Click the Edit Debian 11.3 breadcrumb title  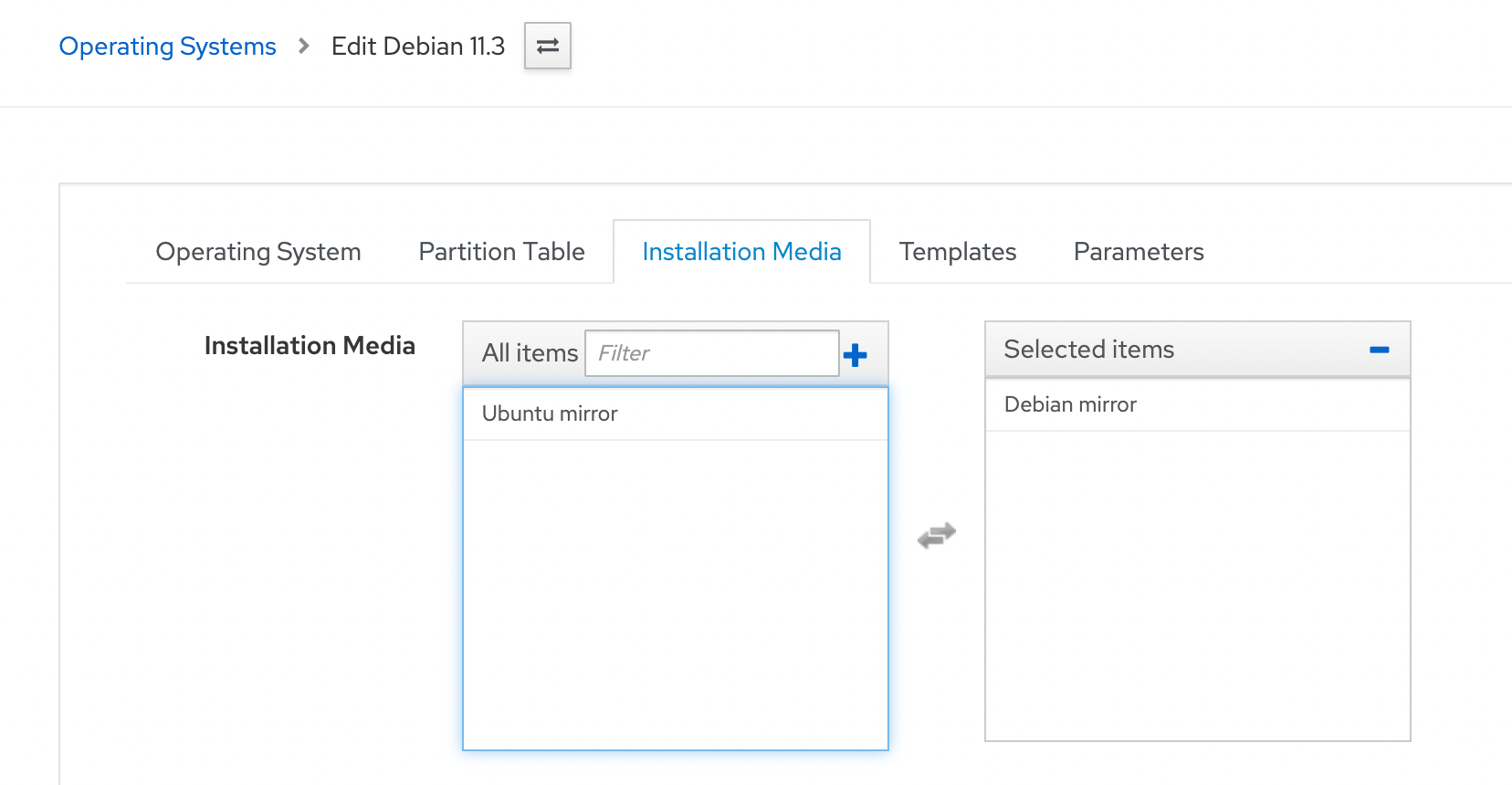[417, 47]
